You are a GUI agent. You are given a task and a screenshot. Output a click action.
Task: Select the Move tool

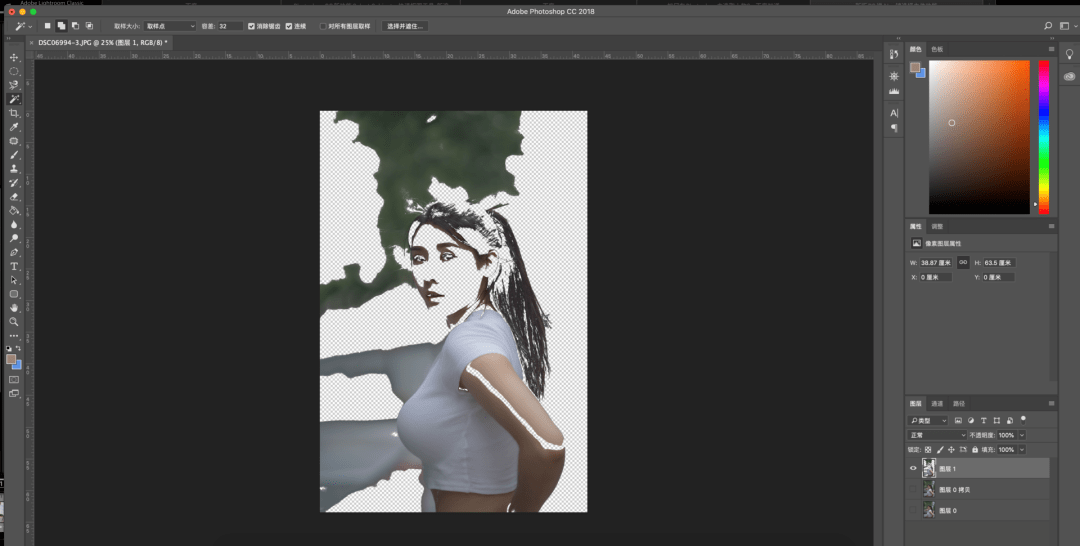(14, 58)
